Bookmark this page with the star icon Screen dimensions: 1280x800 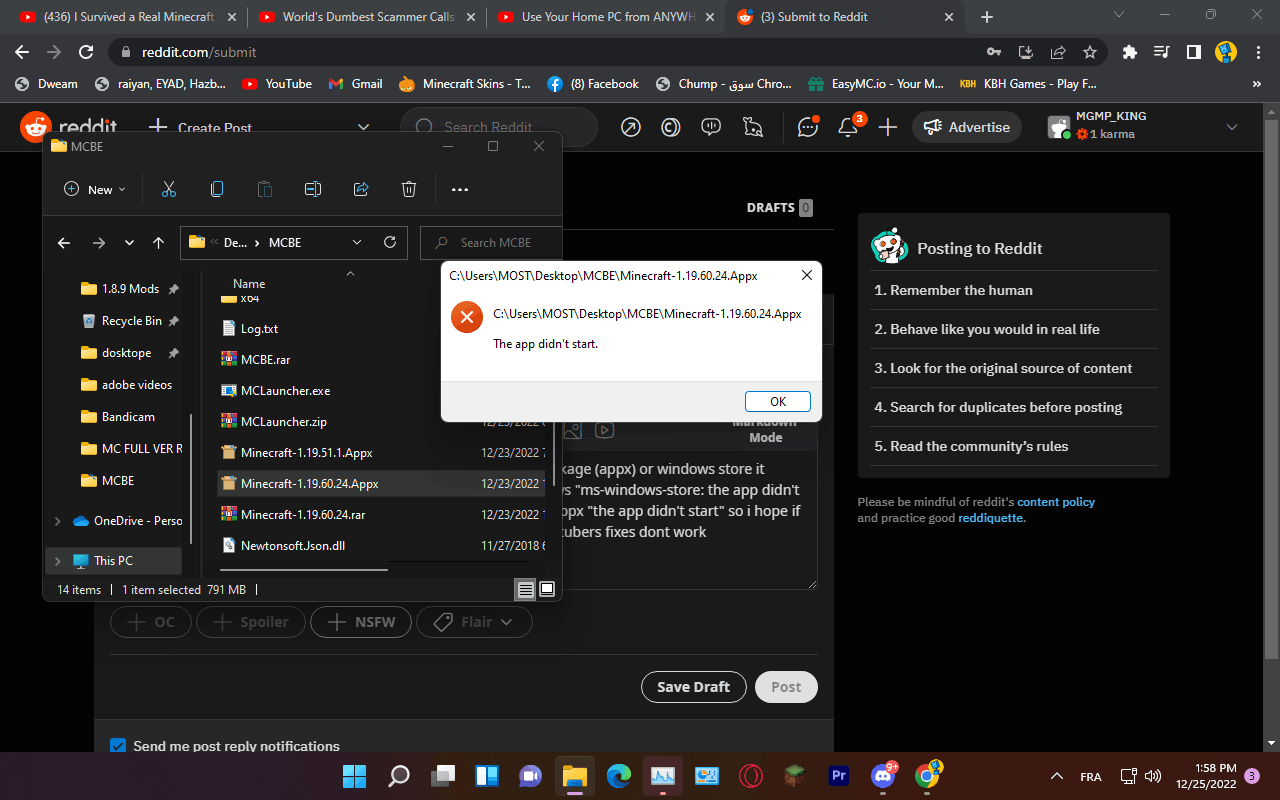click(1090, 52)
